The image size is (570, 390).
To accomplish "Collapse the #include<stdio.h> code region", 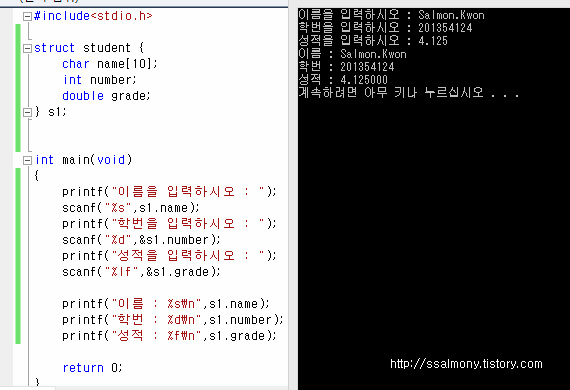I will tap(27, 16).
